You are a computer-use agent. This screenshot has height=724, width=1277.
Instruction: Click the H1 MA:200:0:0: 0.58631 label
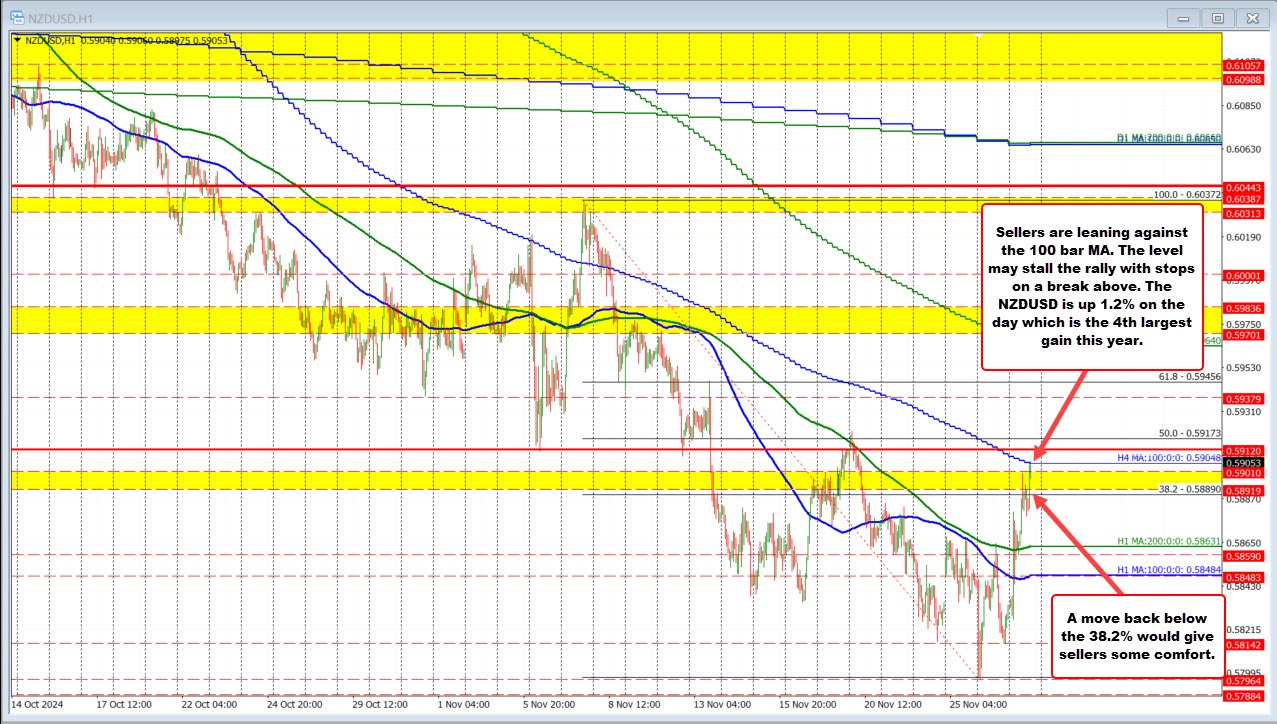point(1168,541)
